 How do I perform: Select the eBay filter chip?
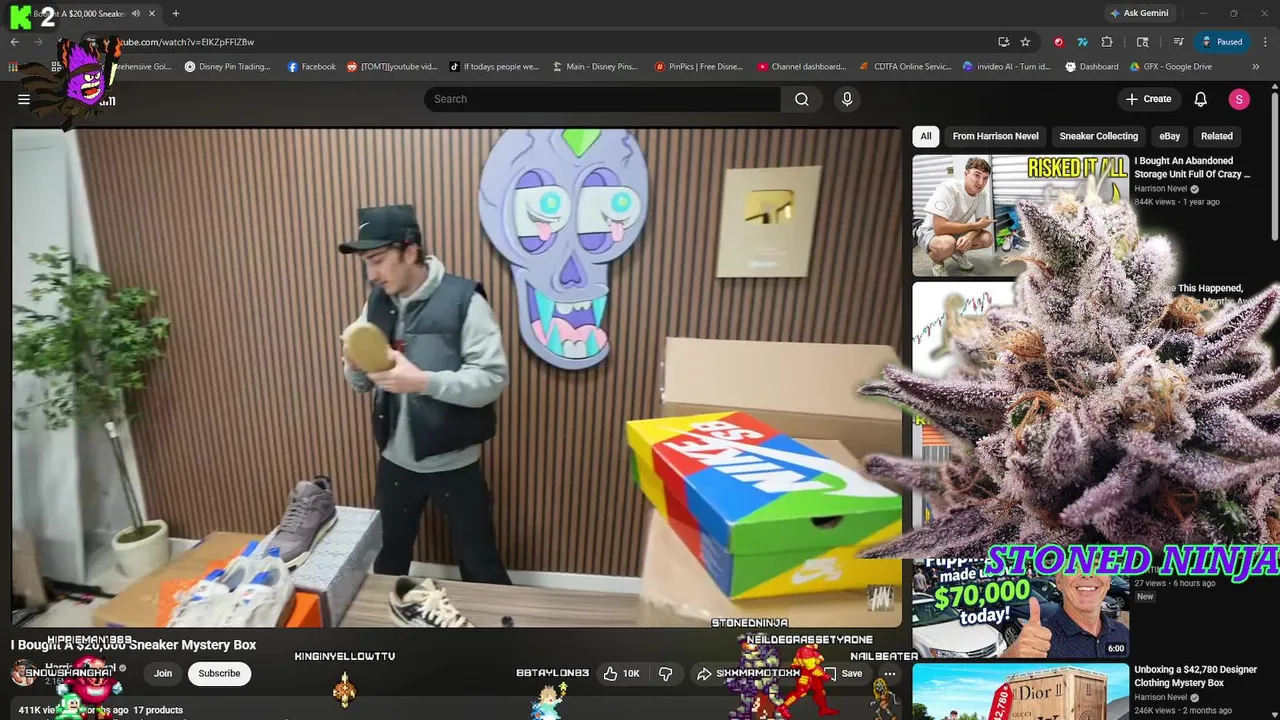(1170, 136)
